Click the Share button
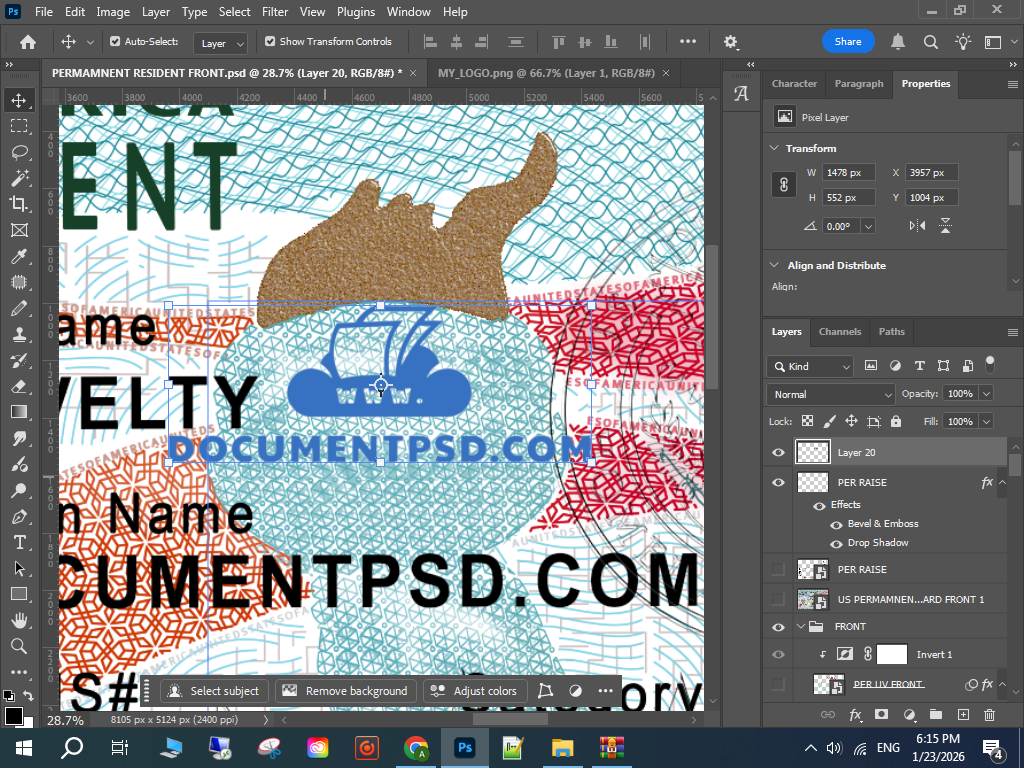1024x768 pixels. point(848,42)
